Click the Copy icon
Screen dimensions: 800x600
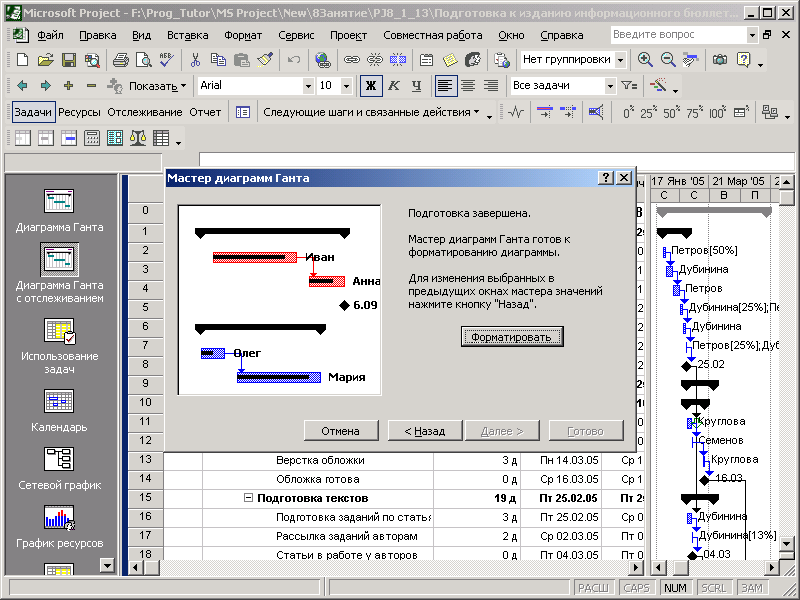coord(218,60)
